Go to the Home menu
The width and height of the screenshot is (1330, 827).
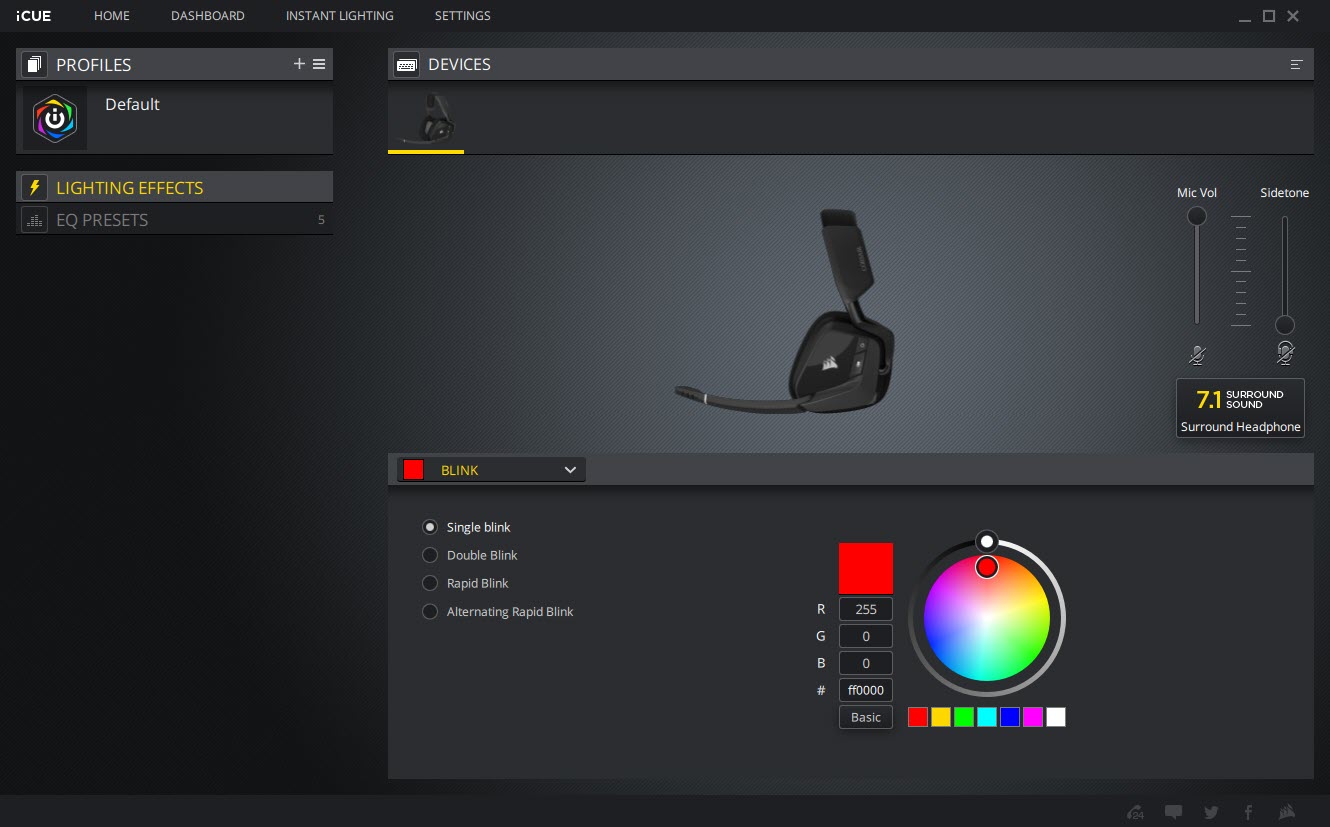click(112, 16)
